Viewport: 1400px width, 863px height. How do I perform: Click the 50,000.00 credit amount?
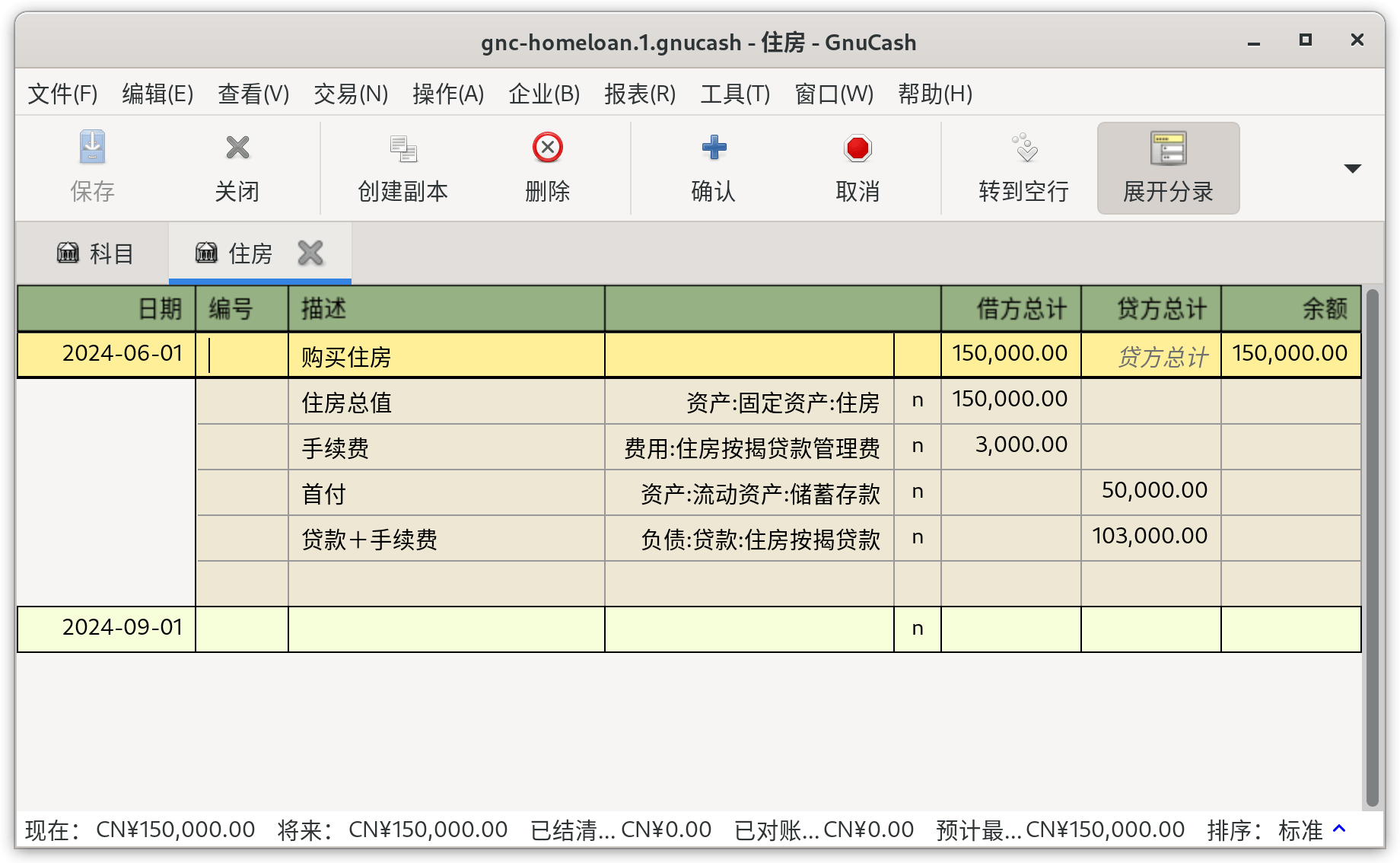click(1150, 492)
